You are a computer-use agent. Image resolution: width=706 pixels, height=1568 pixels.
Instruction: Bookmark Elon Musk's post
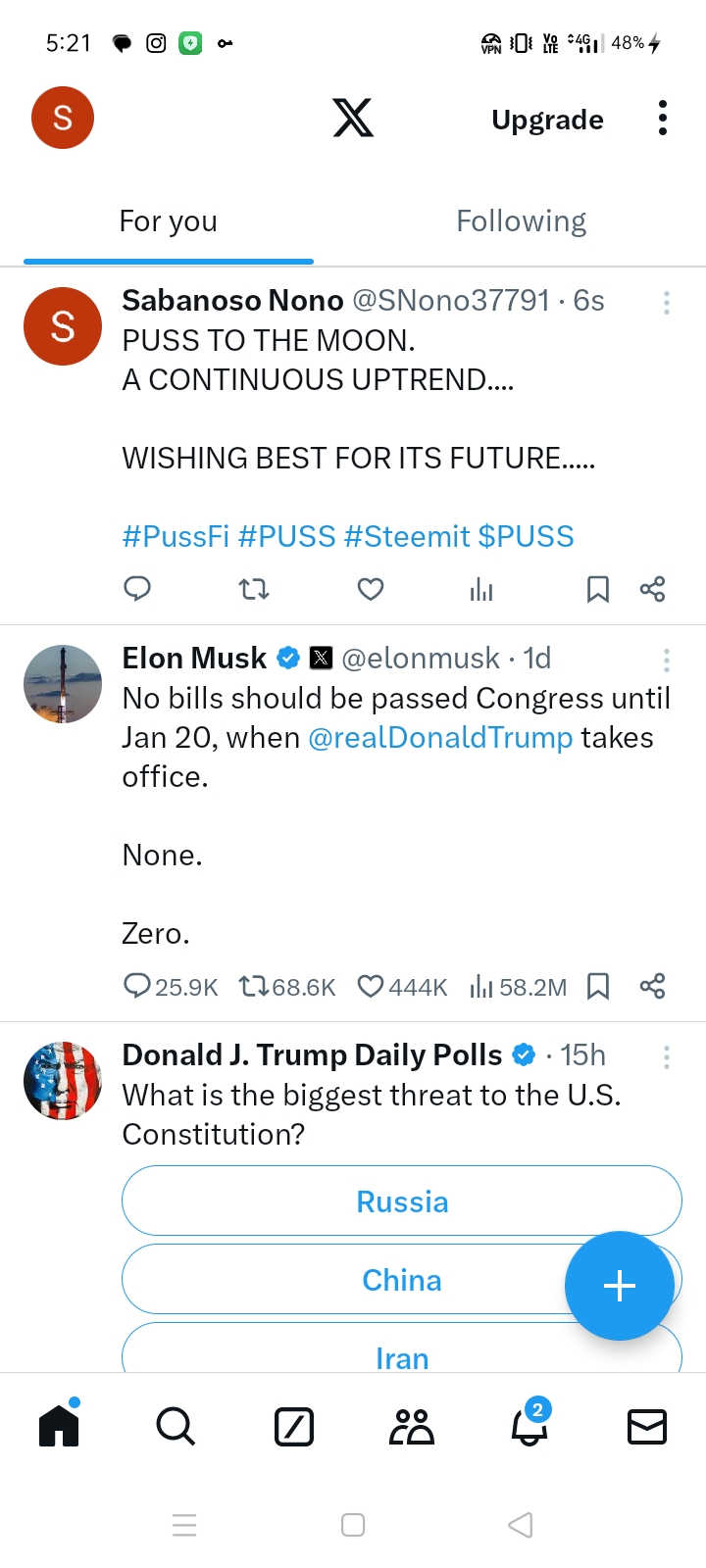coord(597,986)
